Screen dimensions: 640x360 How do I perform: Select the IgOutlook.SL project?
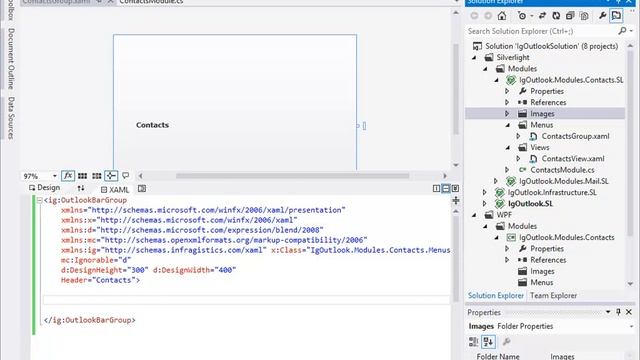pos(530,204)
